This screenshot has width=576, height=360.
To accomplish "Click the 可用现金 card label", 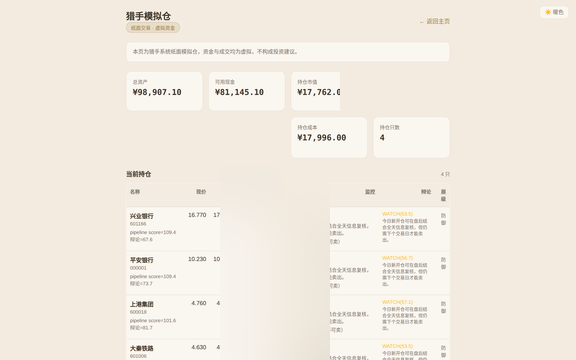I will pos(224,82).
